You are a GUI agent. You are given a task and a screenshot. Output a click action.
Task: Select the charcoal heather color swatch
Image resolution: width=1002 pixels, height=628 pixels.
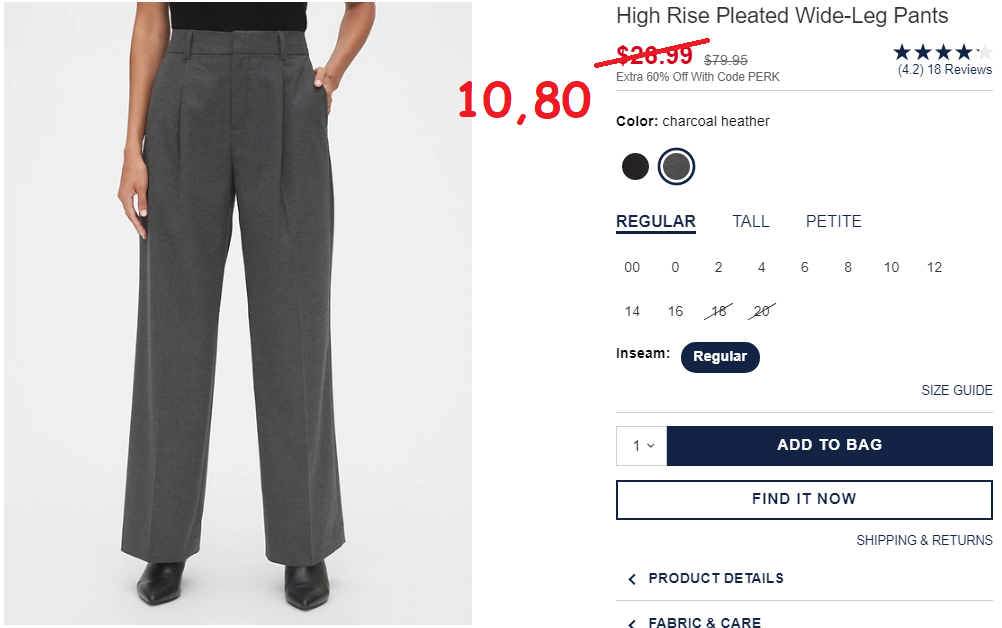click(x=677, y=167)
